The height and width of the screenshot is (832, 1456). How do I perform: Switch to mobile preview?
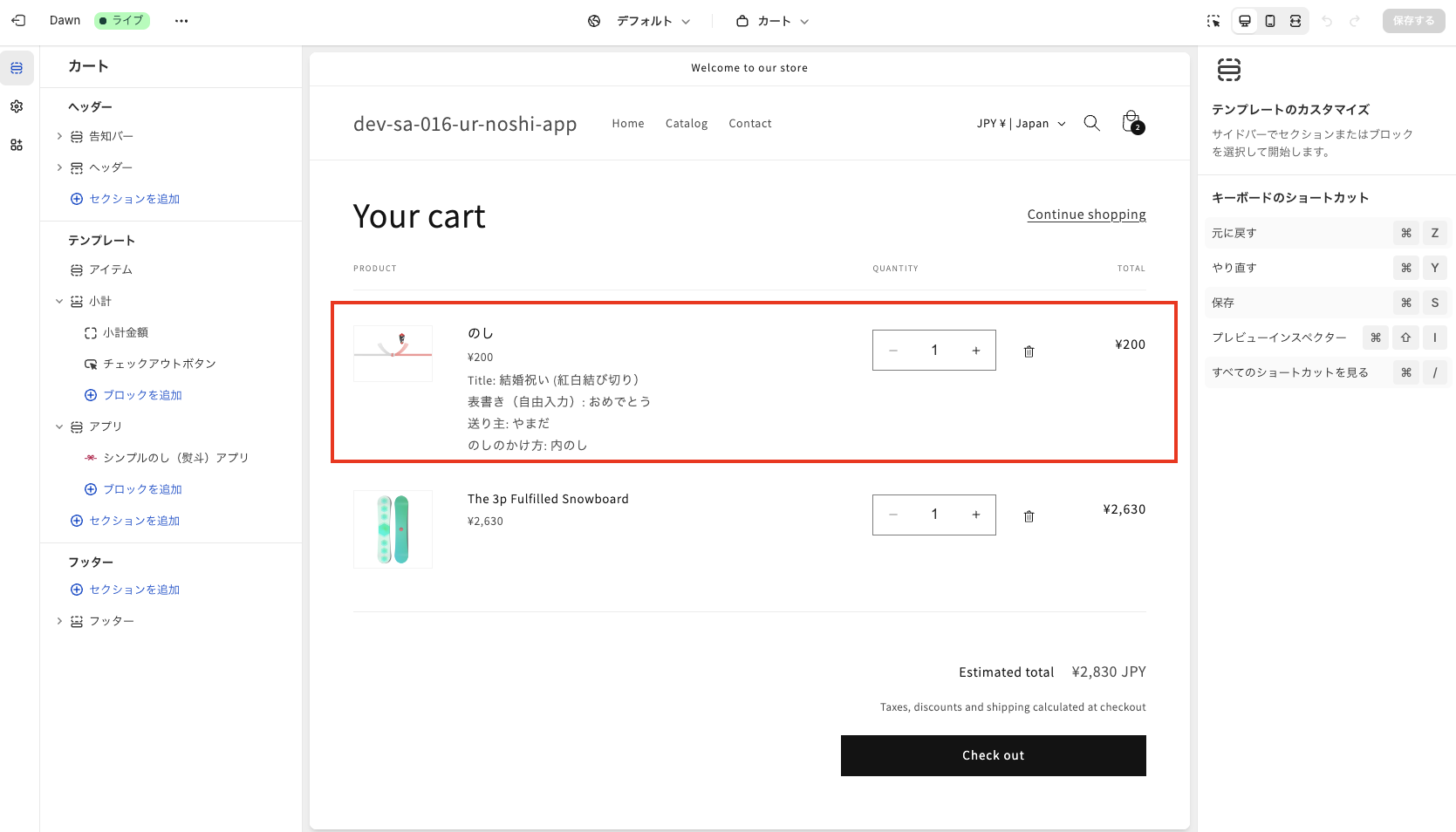coord(1270,21)
